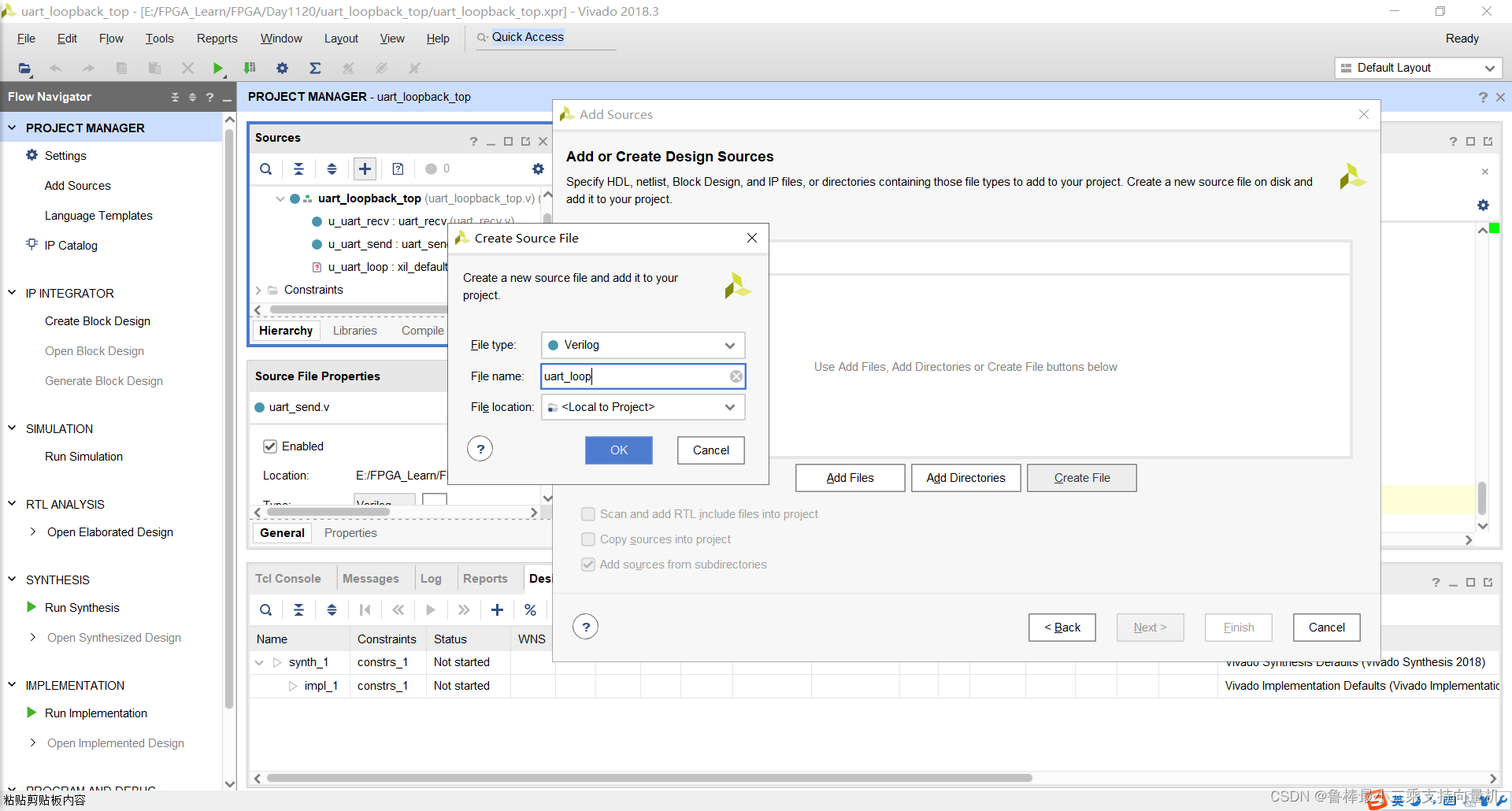Collapse the synth_1 run row

click(259, 662)
